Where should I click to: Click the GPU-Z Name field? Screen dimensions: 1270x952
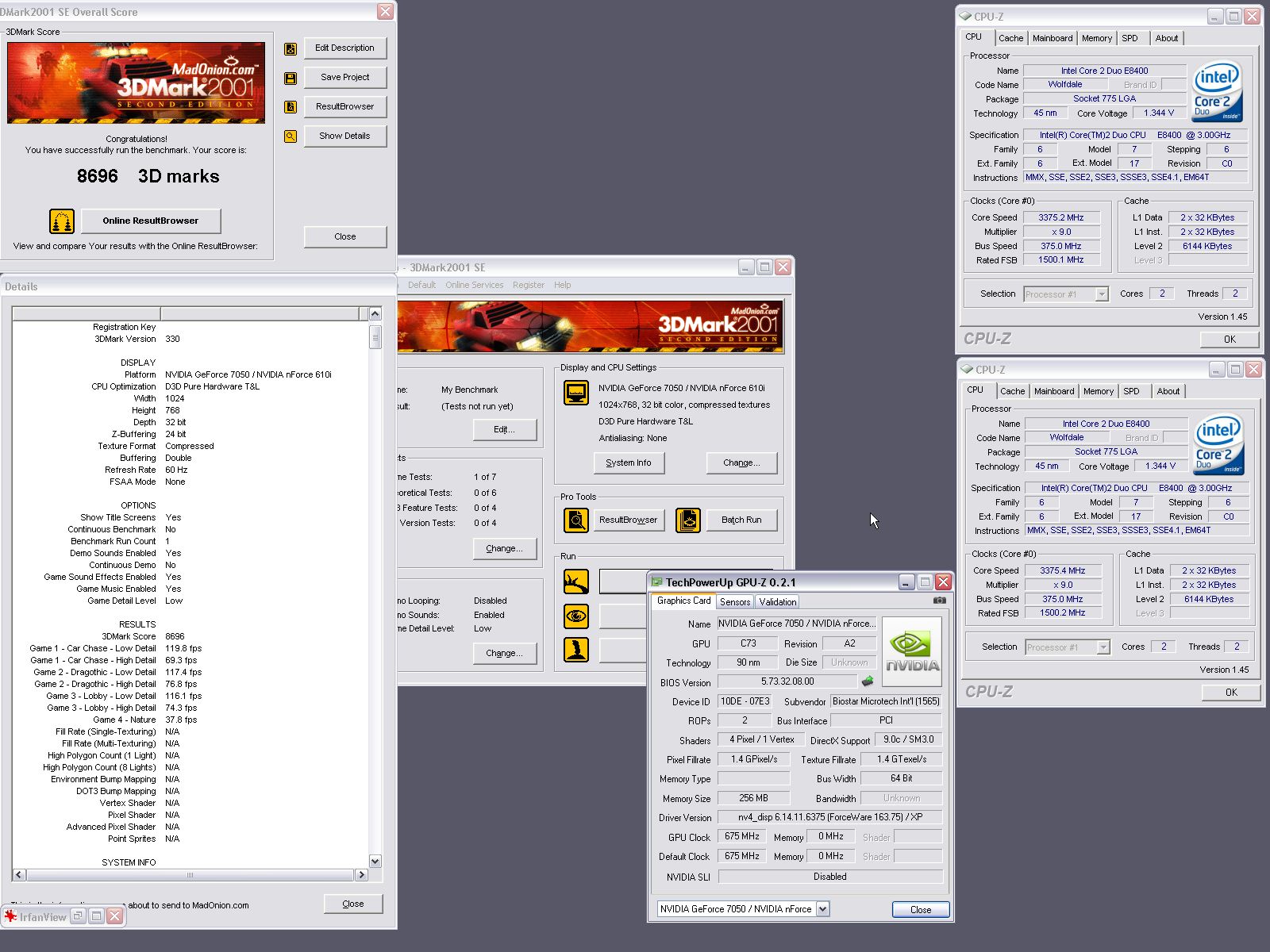pos(797,624)
